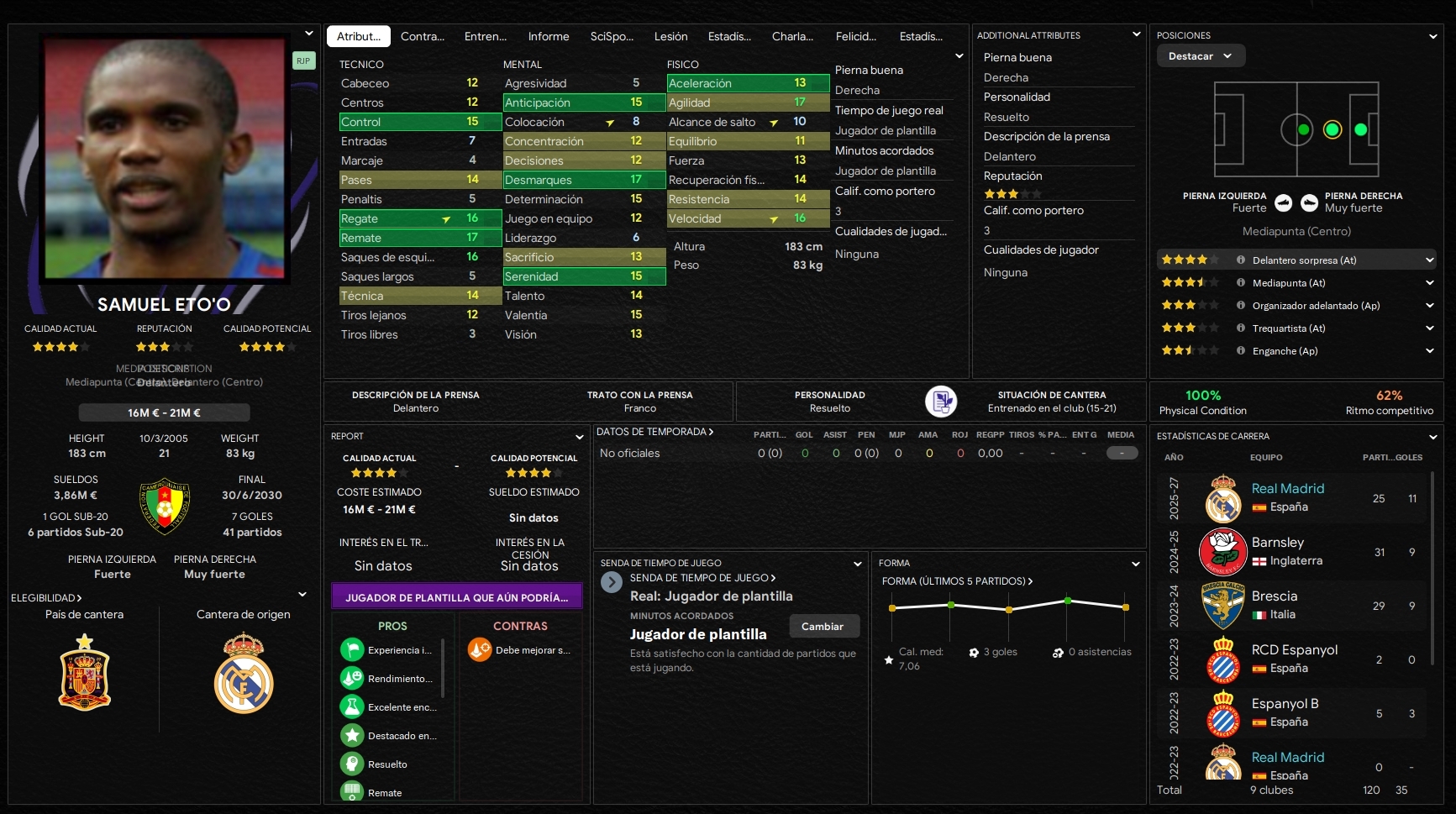Open the Additional Attributes panel chevron
This screenshot has width=1456, height=814.
(1137, 35)
